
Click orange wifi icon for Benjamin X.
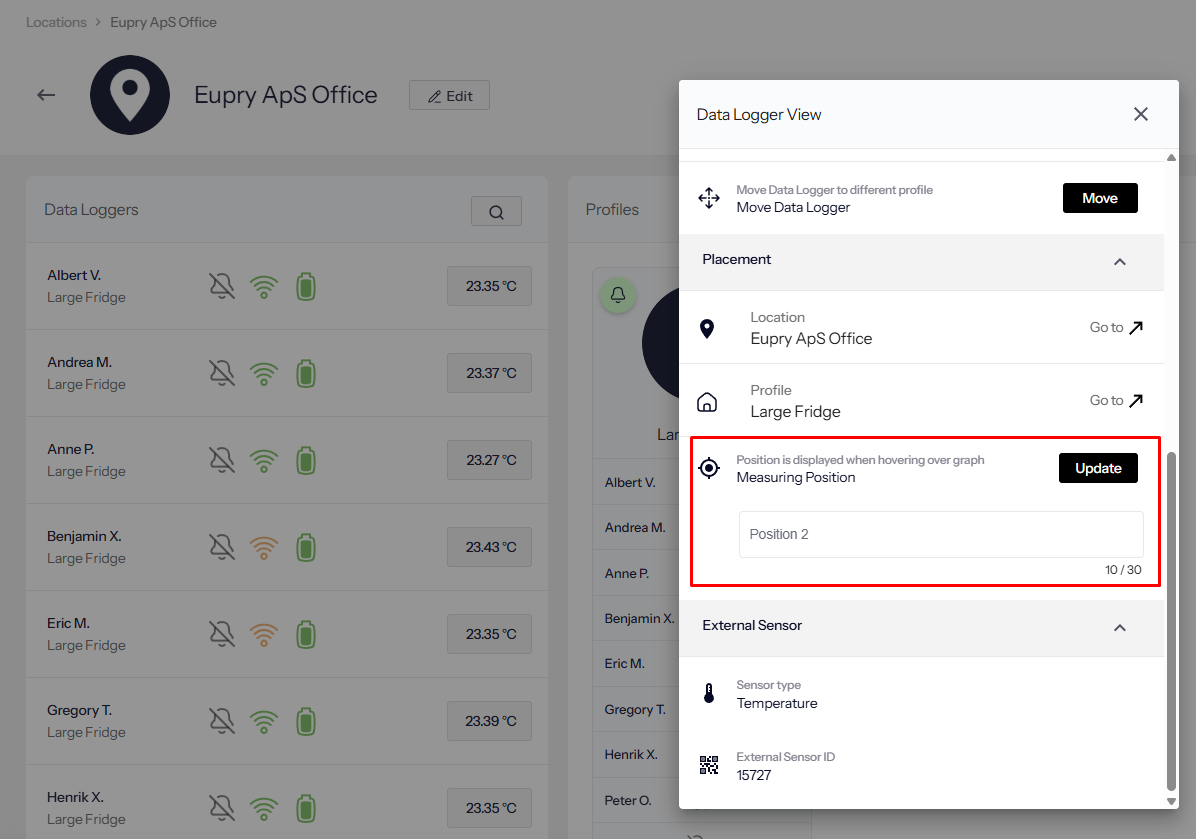point(264,548)
